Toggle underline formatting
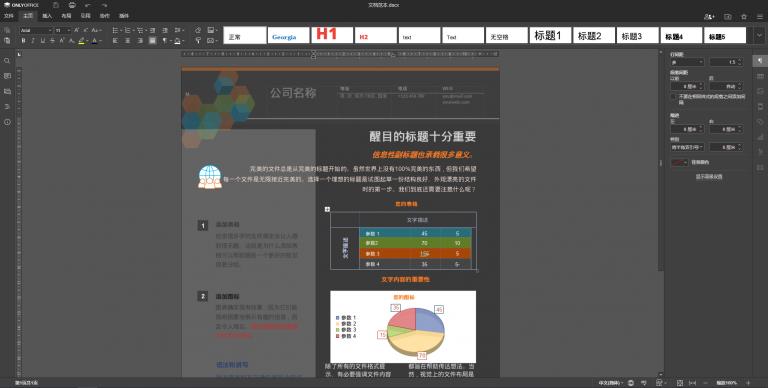768x388 pixels. 43,41
